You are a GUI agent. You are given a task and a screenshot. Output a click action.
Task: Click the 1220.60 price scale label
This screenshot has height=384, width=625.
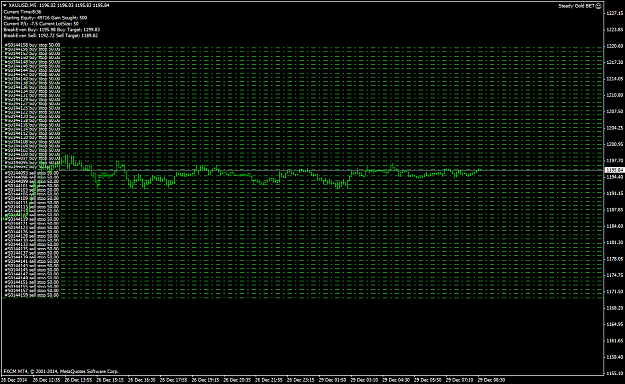pos(615,46)
